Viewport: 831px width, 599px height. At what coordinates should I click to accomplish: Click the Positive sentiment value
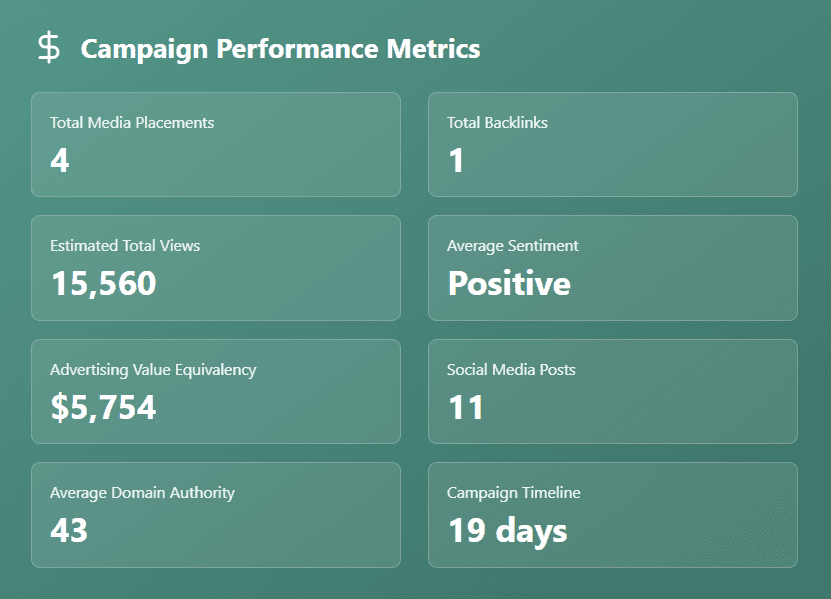[509, 284]
